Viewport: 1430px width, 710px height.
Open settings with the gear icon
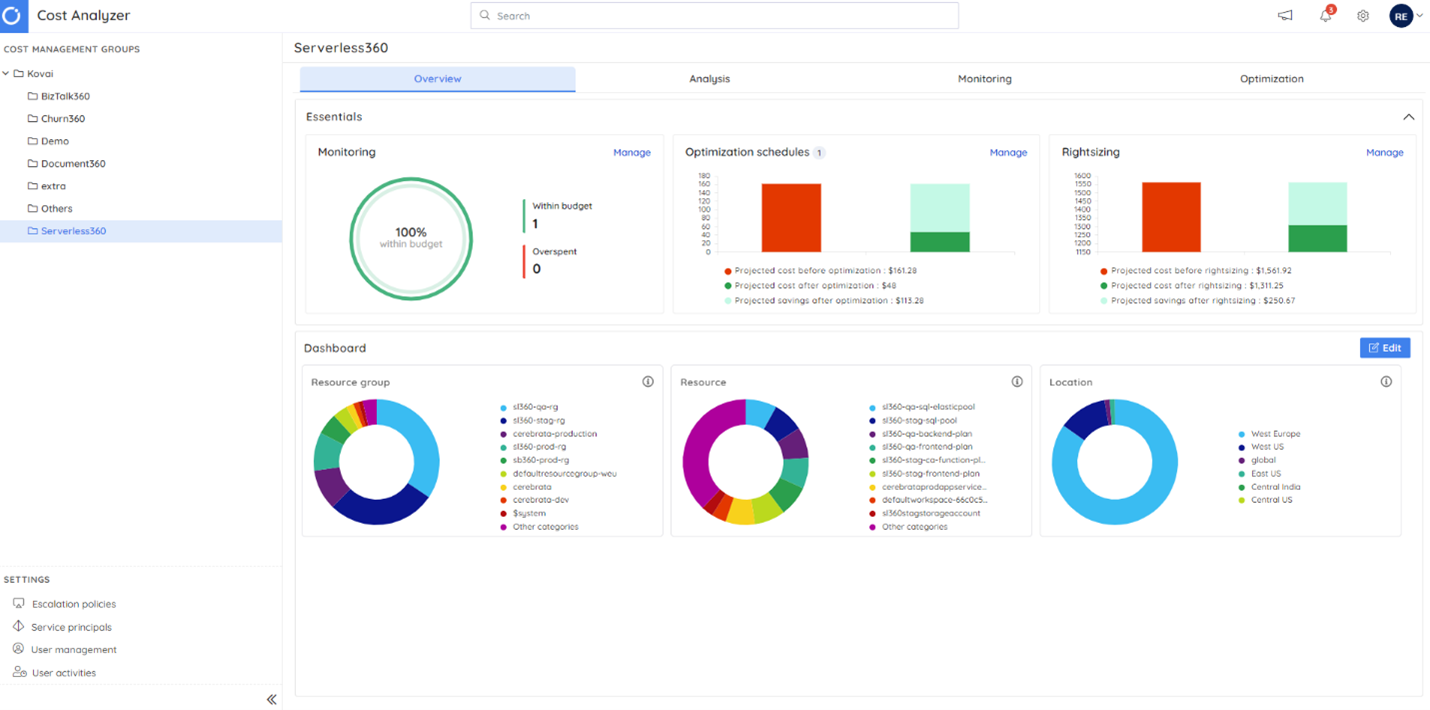pos(1362,15)
